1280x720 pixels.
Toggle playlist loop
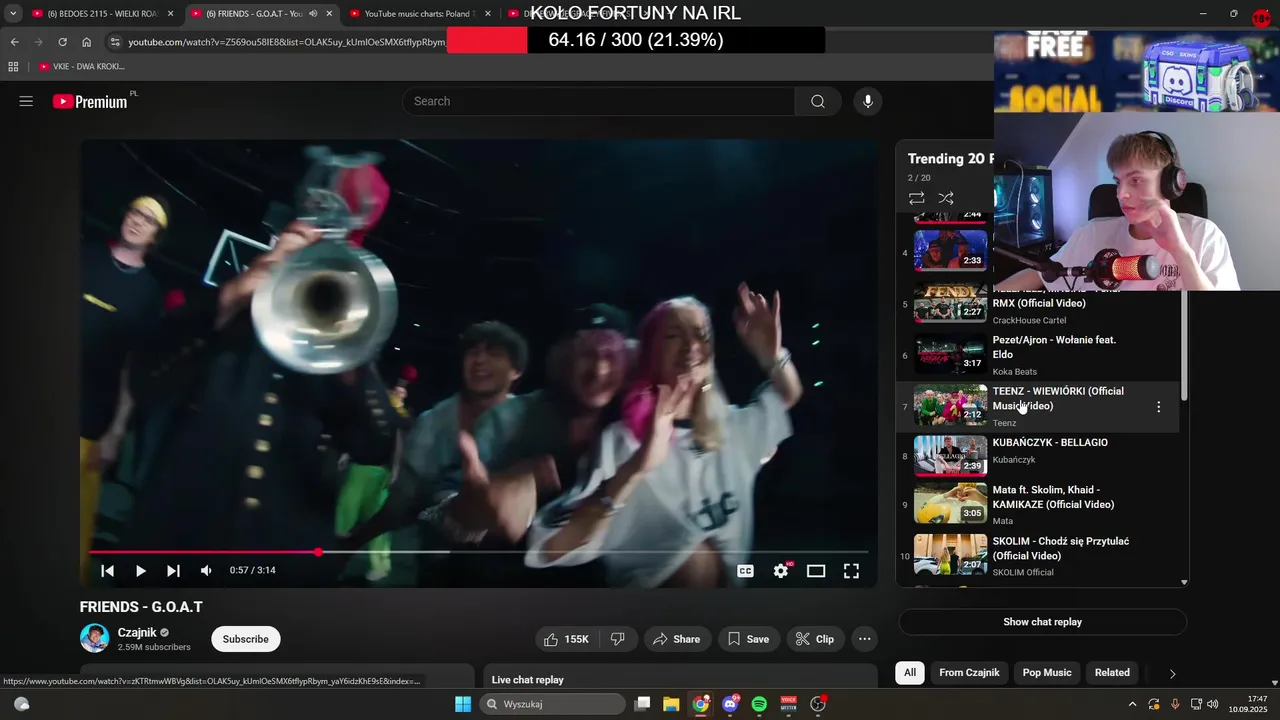point(916,198)
